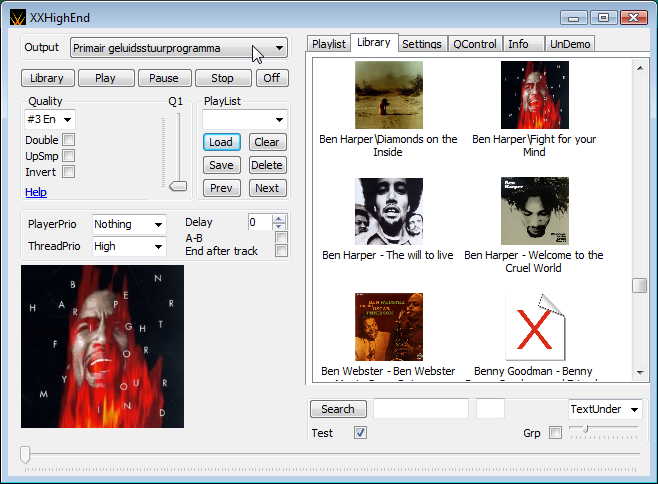Click the Load playlist button
The height and width of the screenshot is (484, 658).
pyautogui.click(x=222, y=142)
